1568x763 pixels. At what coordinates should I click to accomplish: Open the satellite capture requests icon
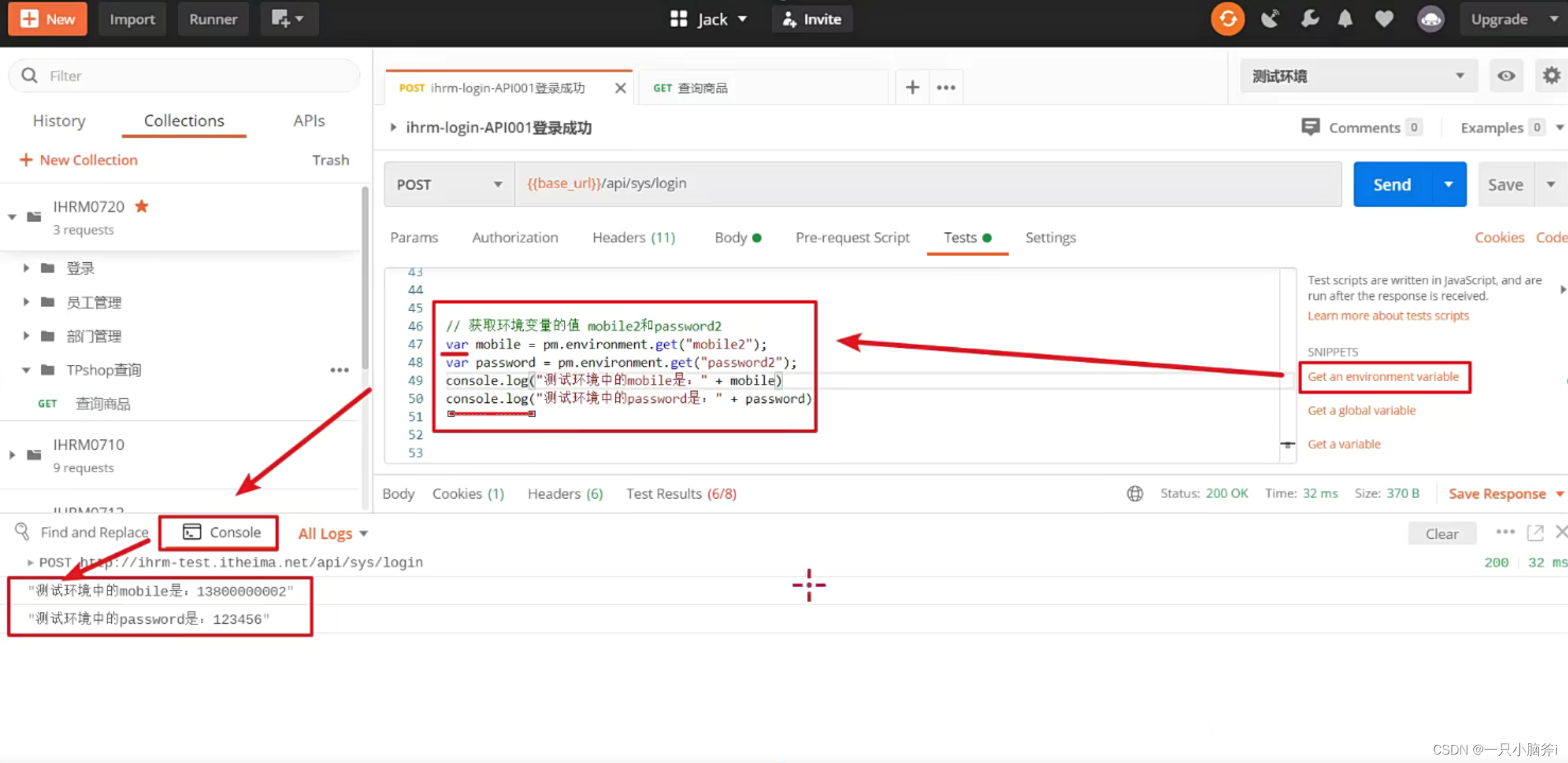coord(1270,19)
